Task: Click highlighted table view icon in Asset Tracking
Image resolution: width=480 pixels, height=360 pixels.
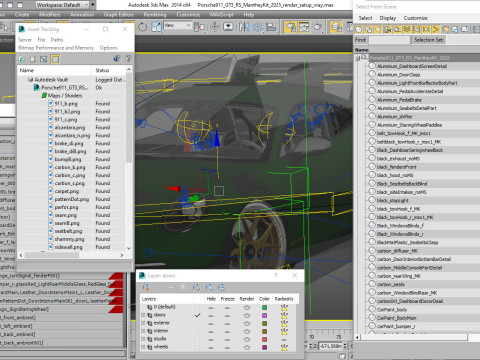Action: click(55, 59)
